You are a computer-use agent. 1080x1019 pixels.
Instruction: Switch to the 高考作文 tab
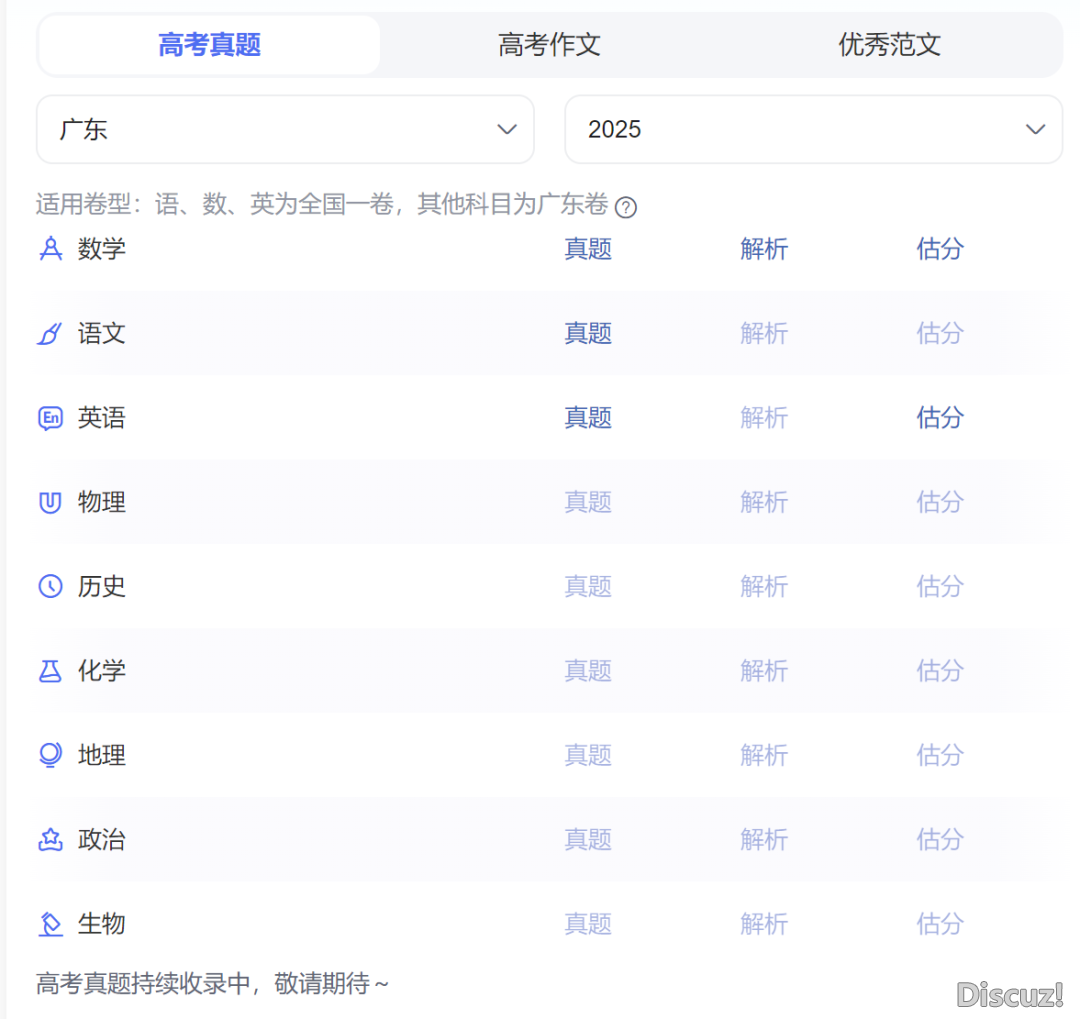549,45
